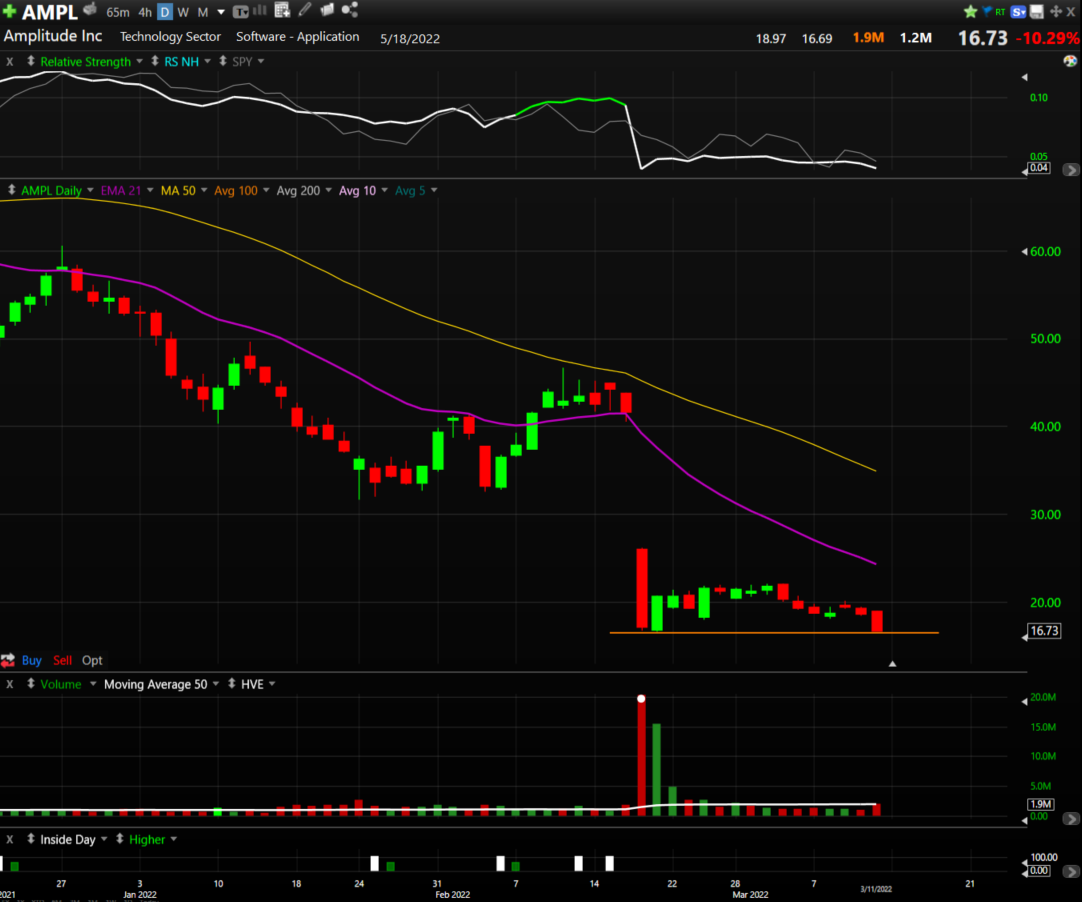The height and width of the screenshot is (902, 1082).
Task: Click the folder notes icon in toolbar
Action: coord(327,10)
